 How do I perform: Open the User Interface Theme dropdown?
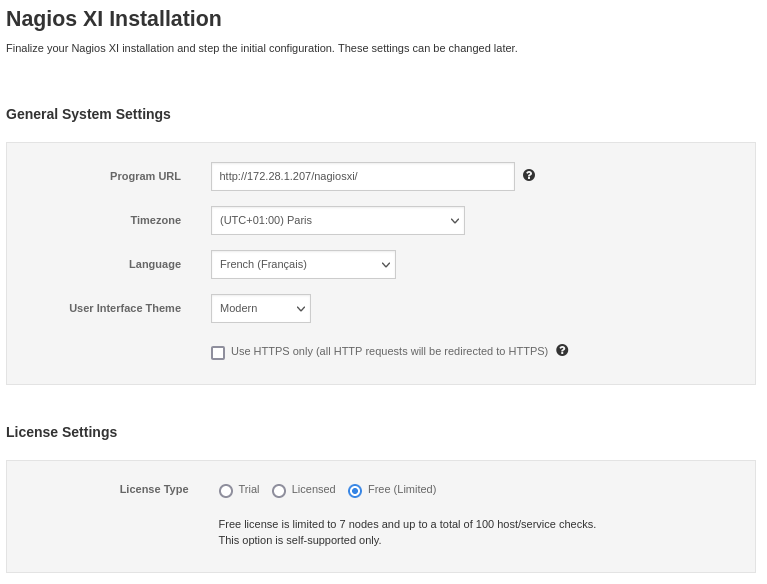[261, 309]
